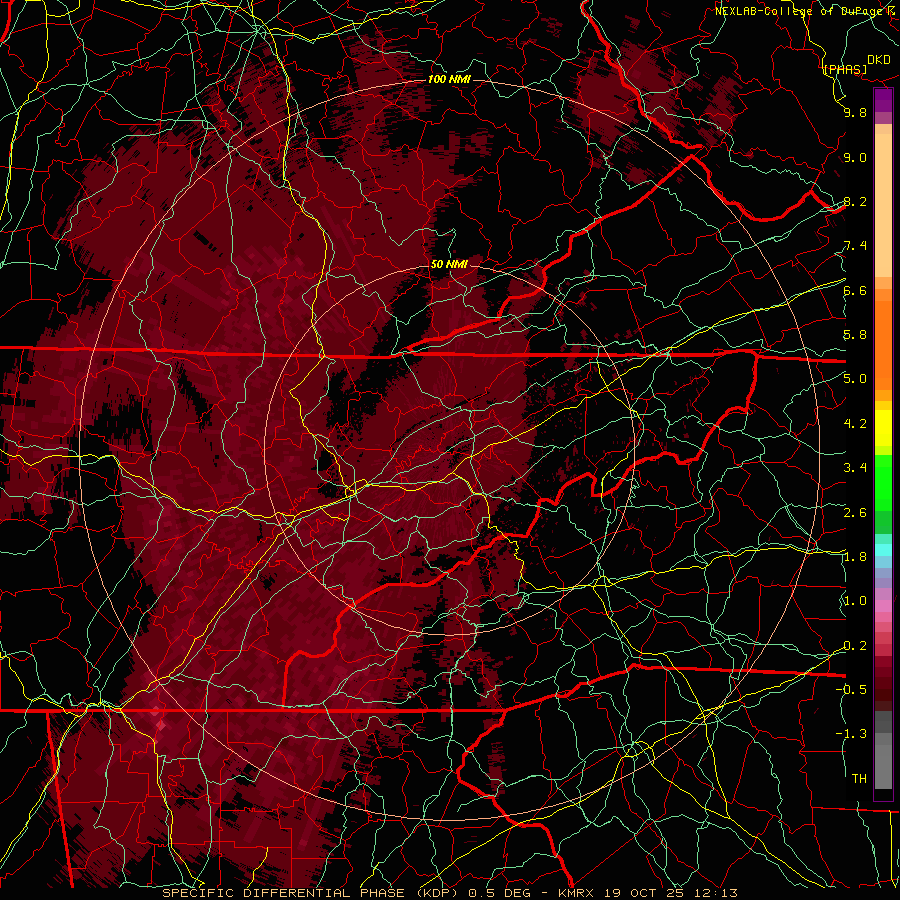Viewport: 900px width, 900px height.
Task: Click the TH threshold label on legend
Action: tap(859, 779)
